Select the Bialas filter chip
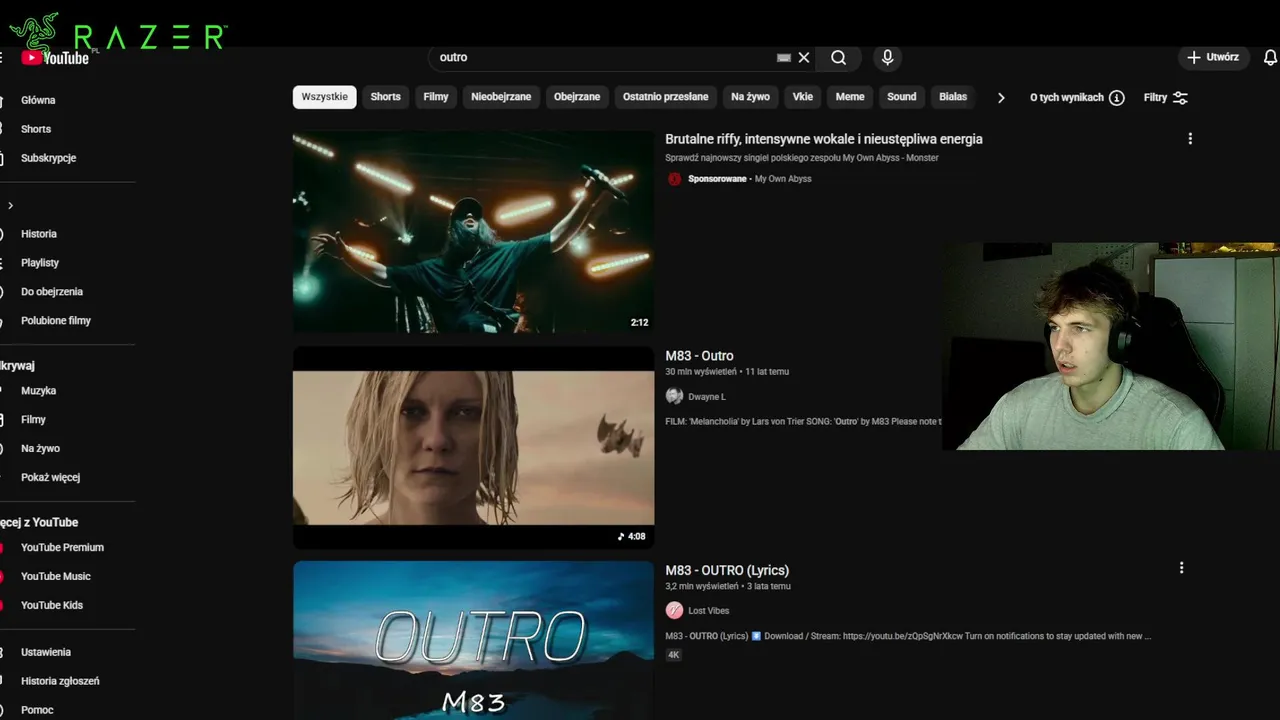 pyautogui.click(x=953, y=97)
